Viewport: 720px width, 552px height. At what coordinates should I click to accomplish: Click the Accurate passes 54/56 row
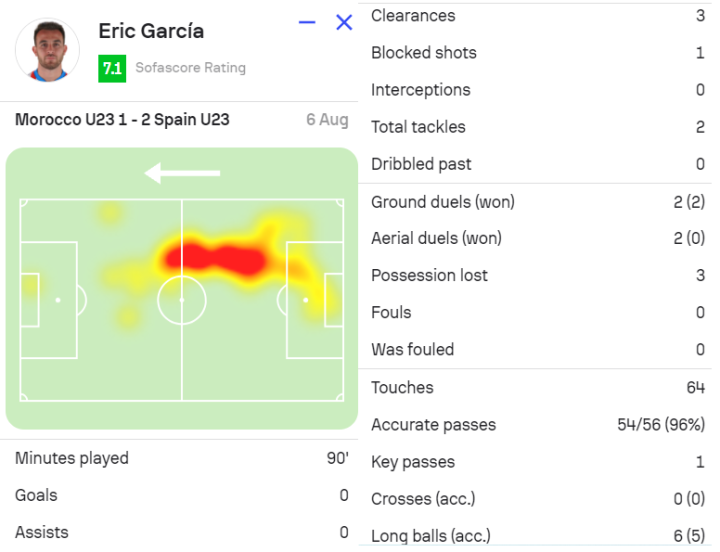[x=537, y=425]
